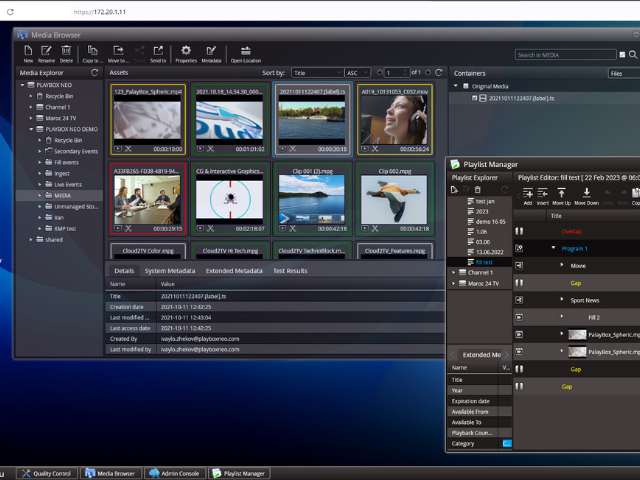
Task: Click the Move to toolbar icon
Action: click(118, 50)
